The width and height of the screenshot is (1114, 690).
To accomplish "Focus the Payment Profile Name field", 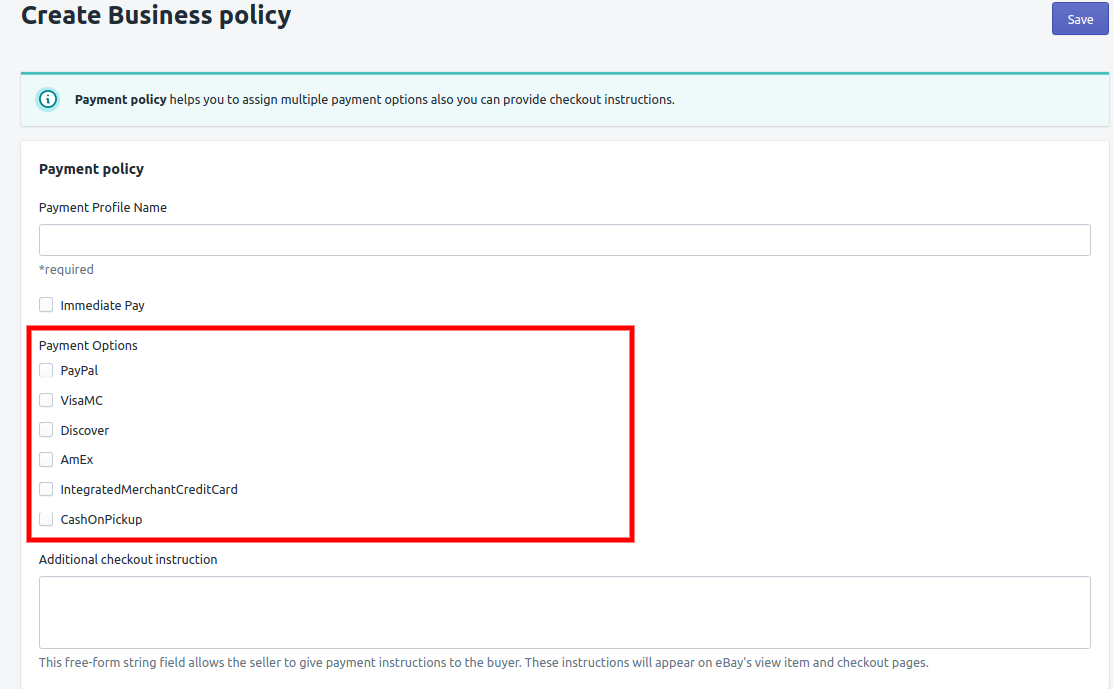I will point(564,240).
